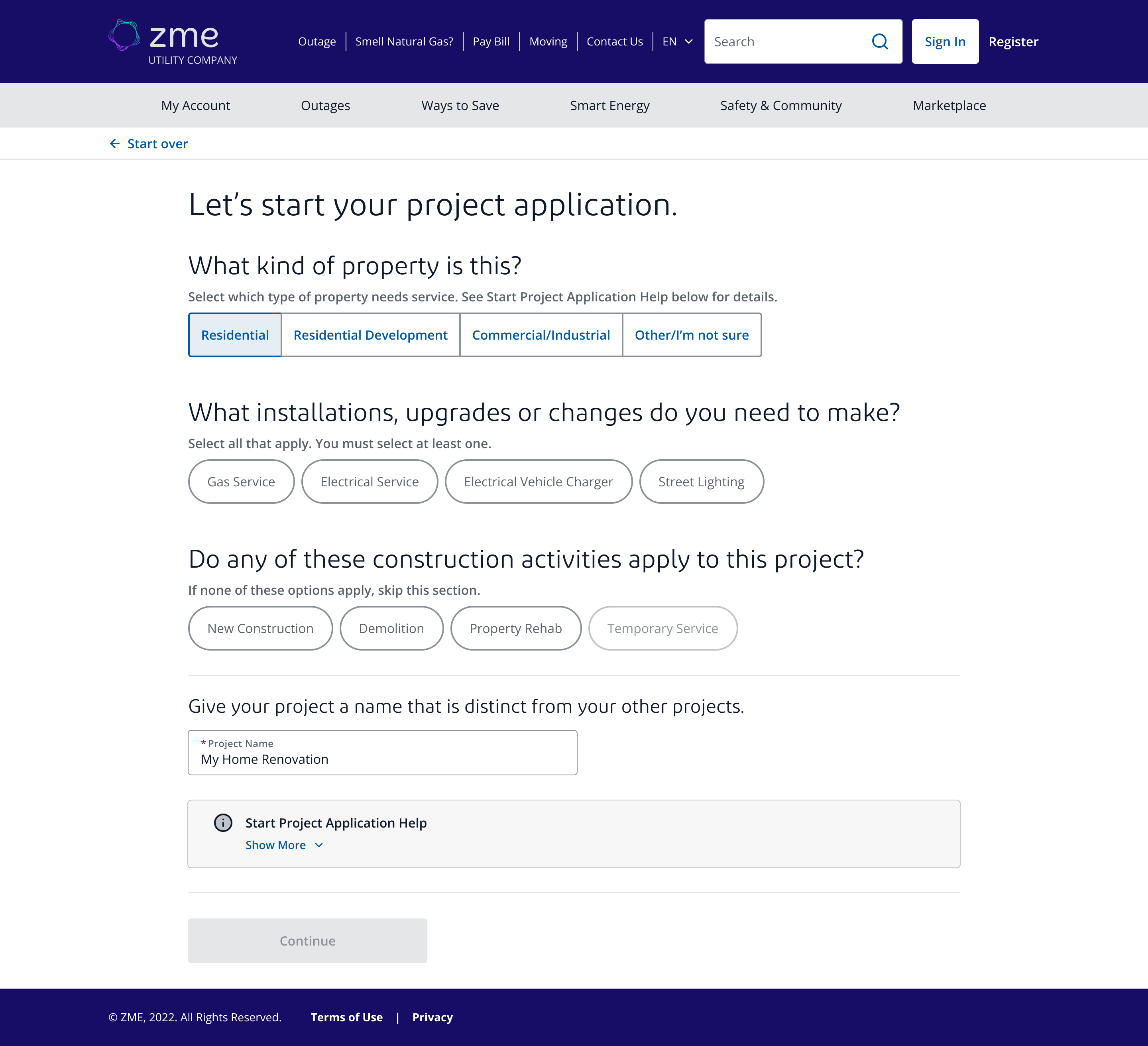Select the Residential property type
1148x1046 pixels.
(x=235, y=335)
